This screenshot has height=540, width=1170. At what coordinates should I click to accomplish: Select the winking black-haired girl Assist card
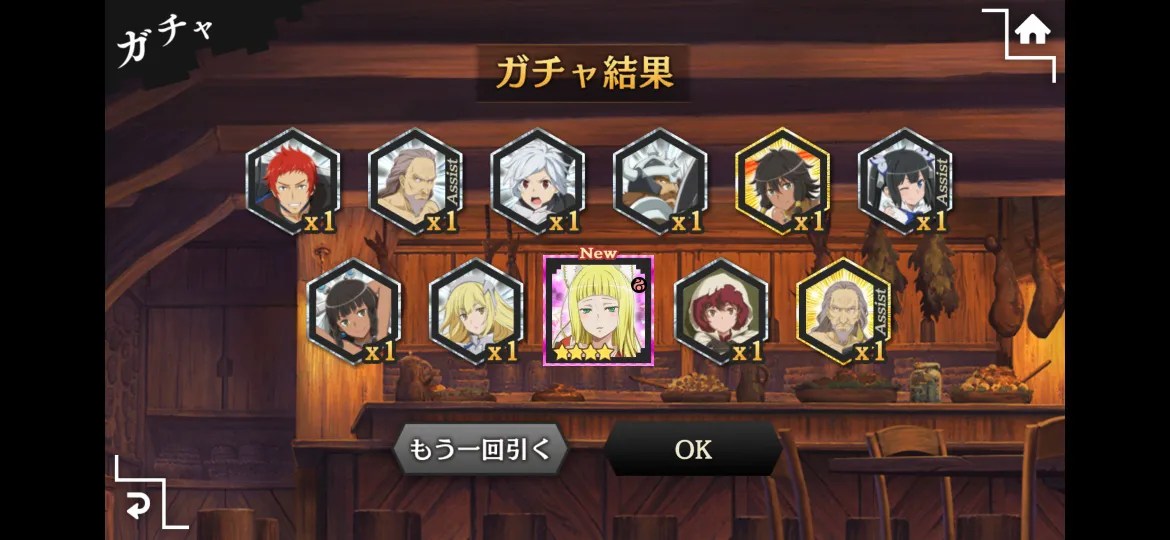click(904, 181)
